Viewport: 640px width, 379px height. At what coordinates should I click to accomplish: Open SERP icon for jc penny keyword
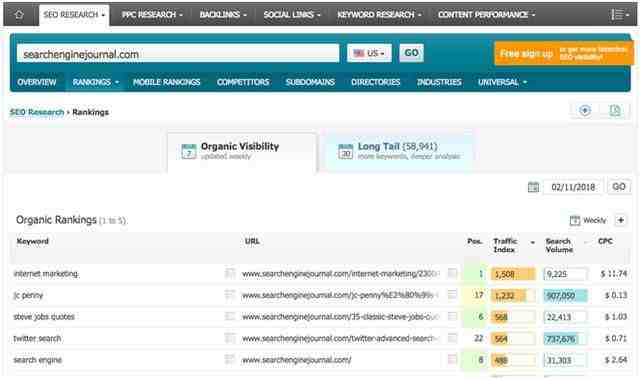(230, 295)
